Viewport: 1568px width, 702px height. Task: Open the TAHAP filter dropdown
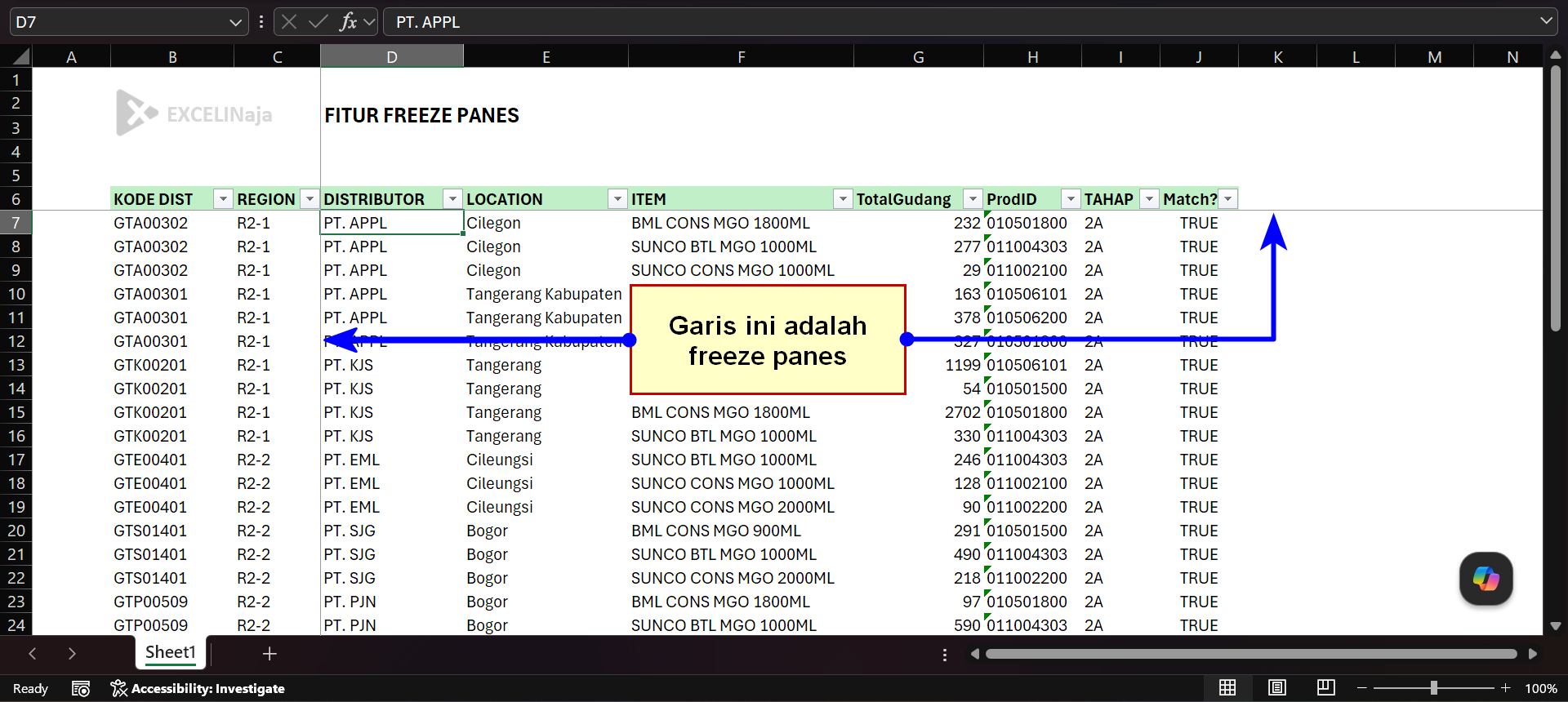tap(1149, 199)
